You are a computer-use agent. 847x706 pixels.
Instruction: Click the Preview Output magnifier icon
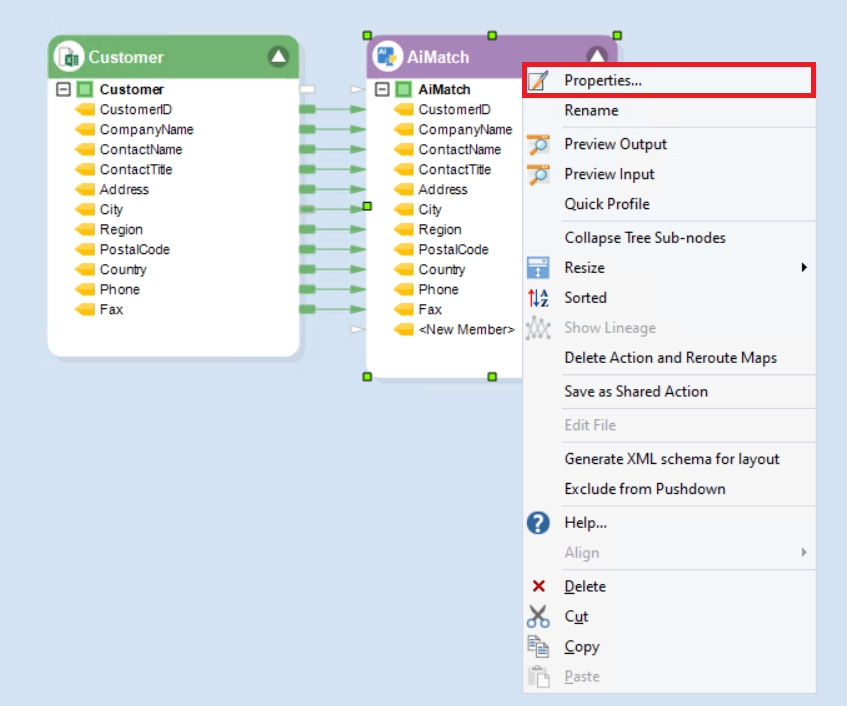538,144
